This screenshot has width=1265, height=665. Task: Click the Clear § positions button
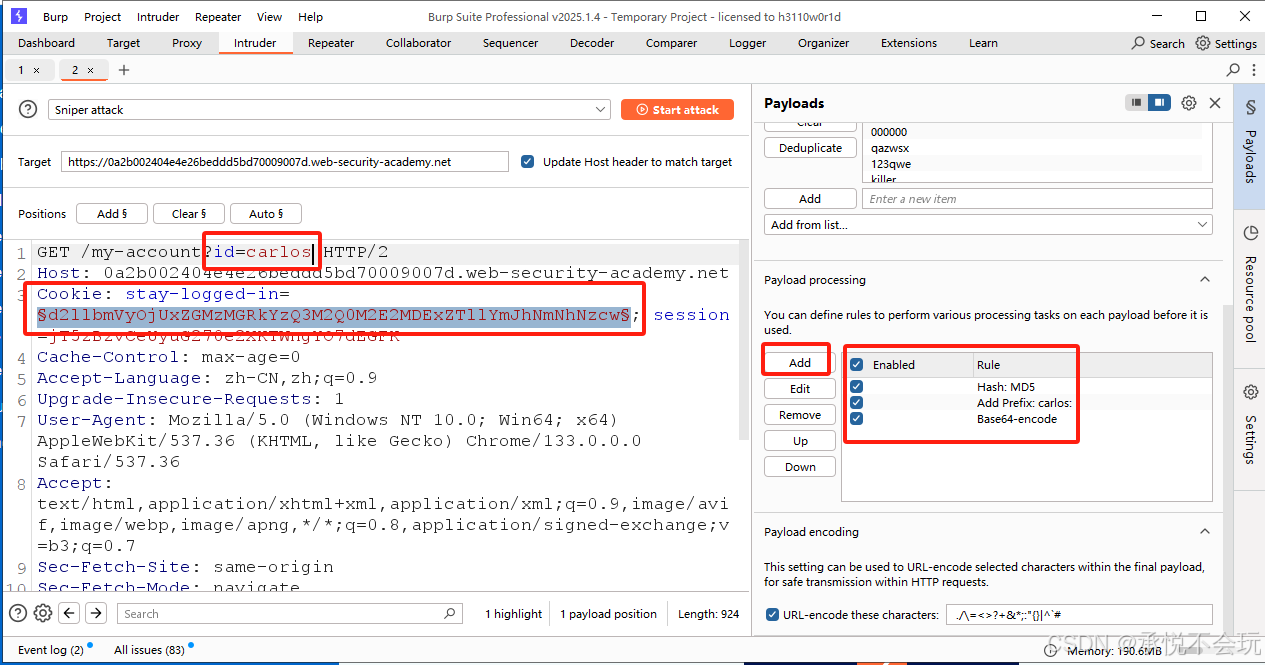tap(189, 214)
